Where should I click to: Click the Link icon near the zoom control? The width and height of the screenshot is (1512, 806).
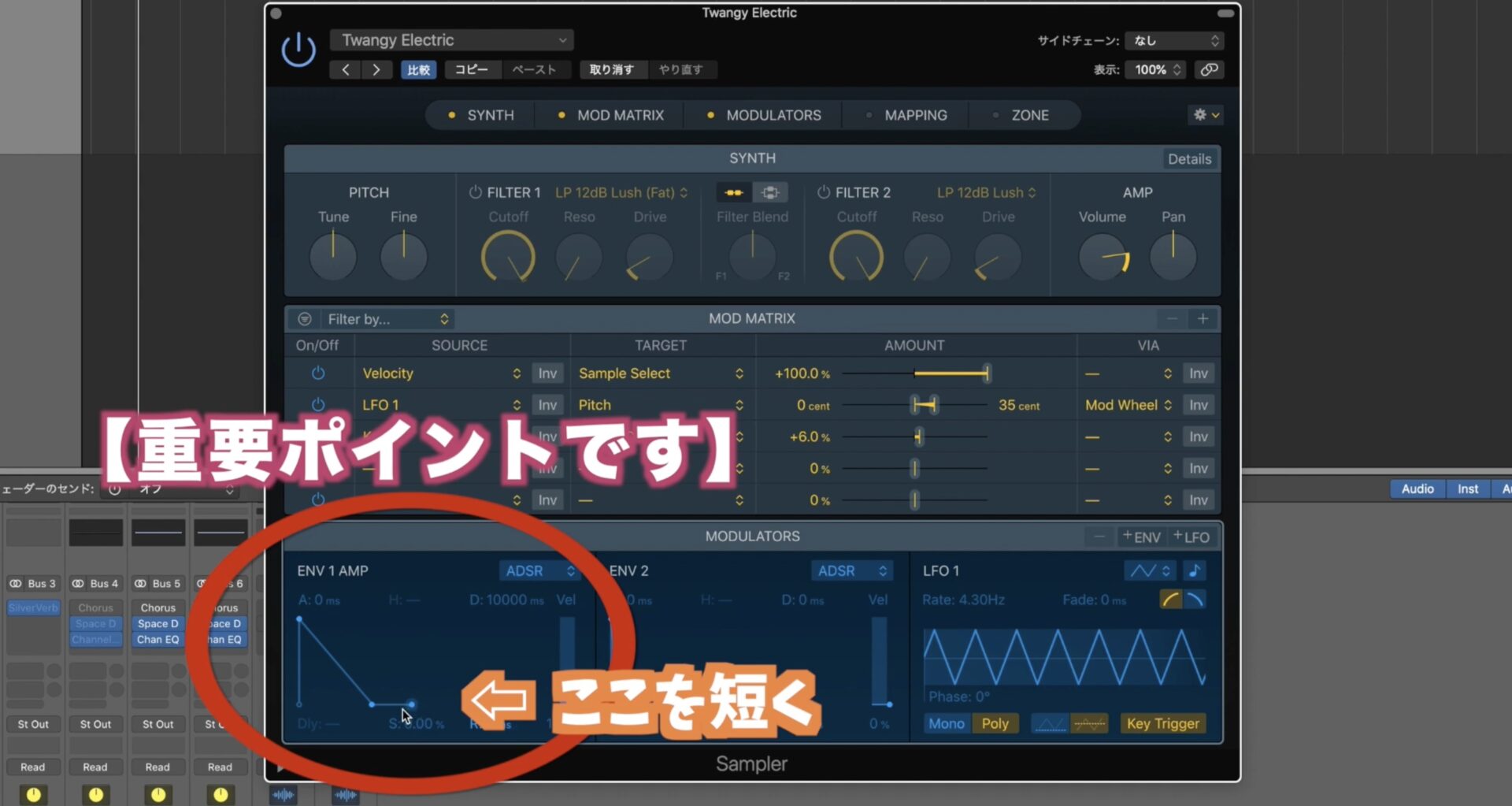point(1210,69)
